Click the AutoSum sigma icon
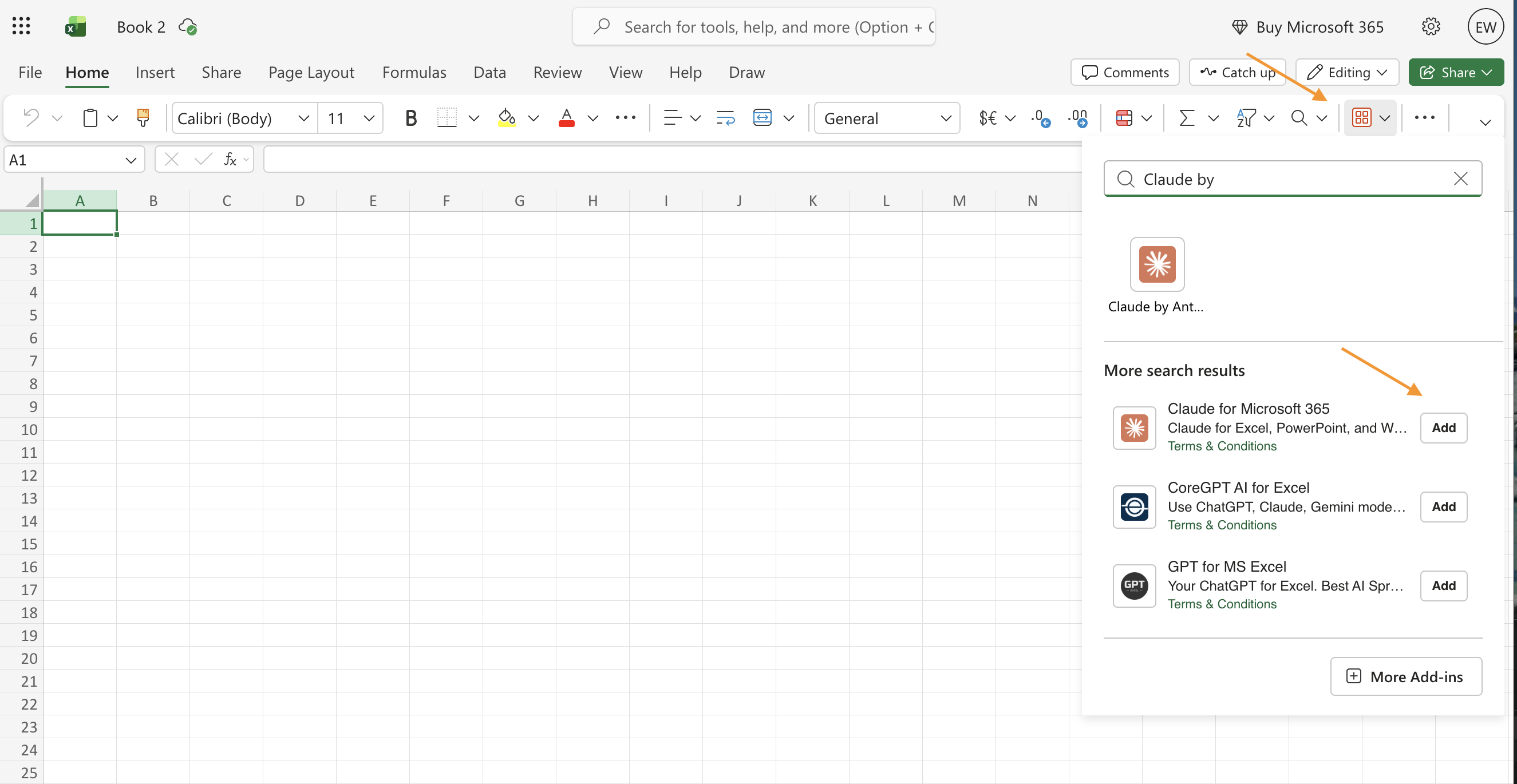Screen dimensions: 1517x784 click(1187, 118)
